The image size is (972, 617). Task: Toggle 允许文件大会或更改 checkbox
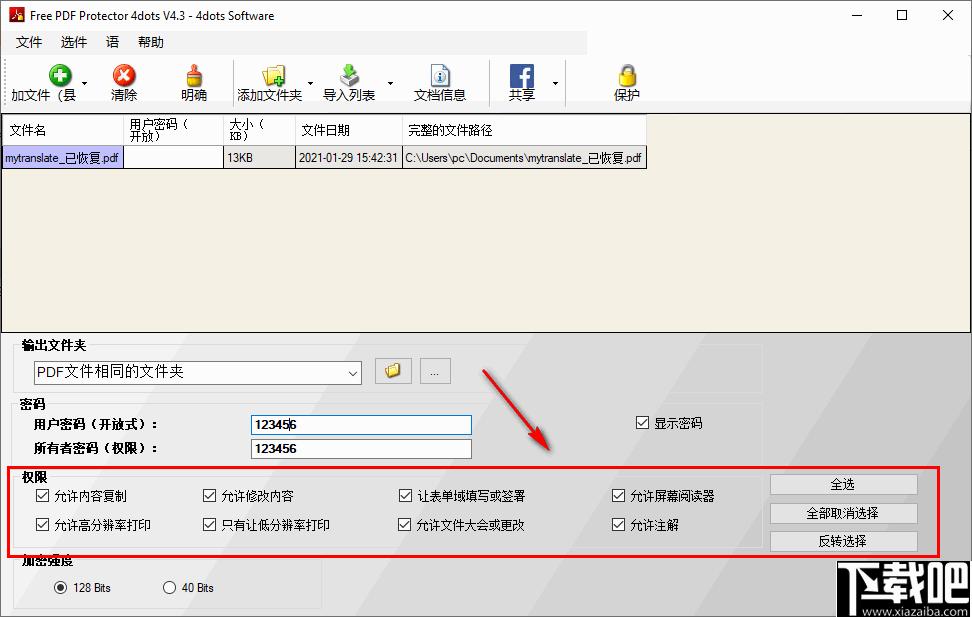point(404,525)
